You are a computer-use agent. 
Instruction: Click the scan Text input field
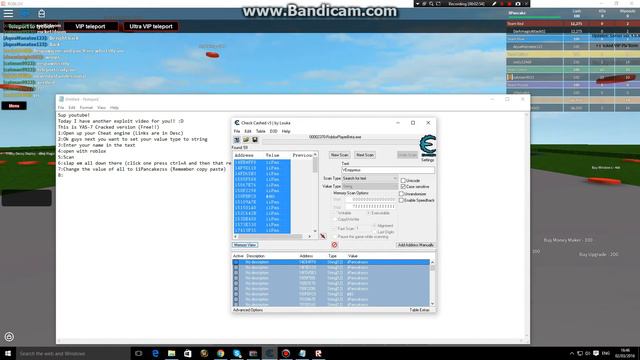[x=388, y=170]
